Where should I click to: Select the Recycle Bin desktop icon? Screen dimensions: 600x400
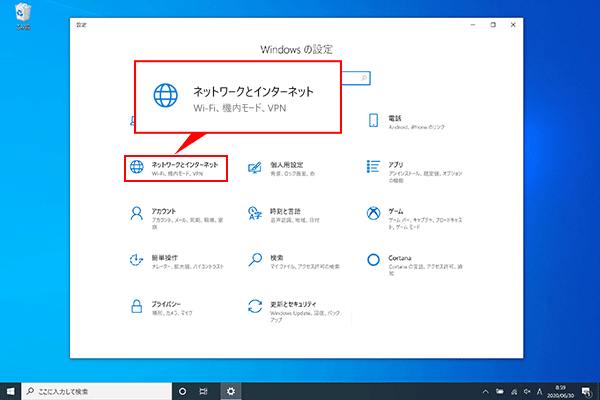point(20,18)
